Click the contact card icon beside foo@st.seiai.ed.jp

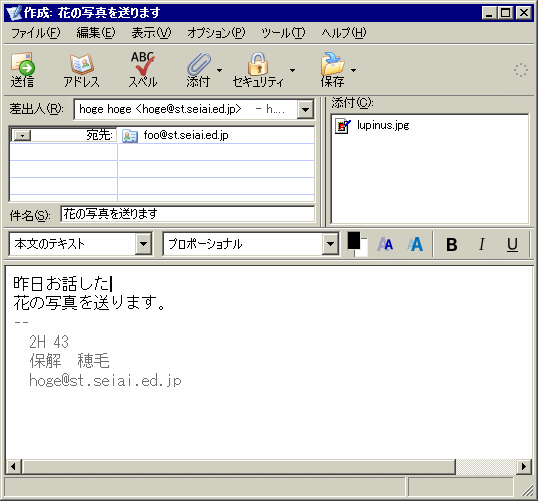[130, 136]
